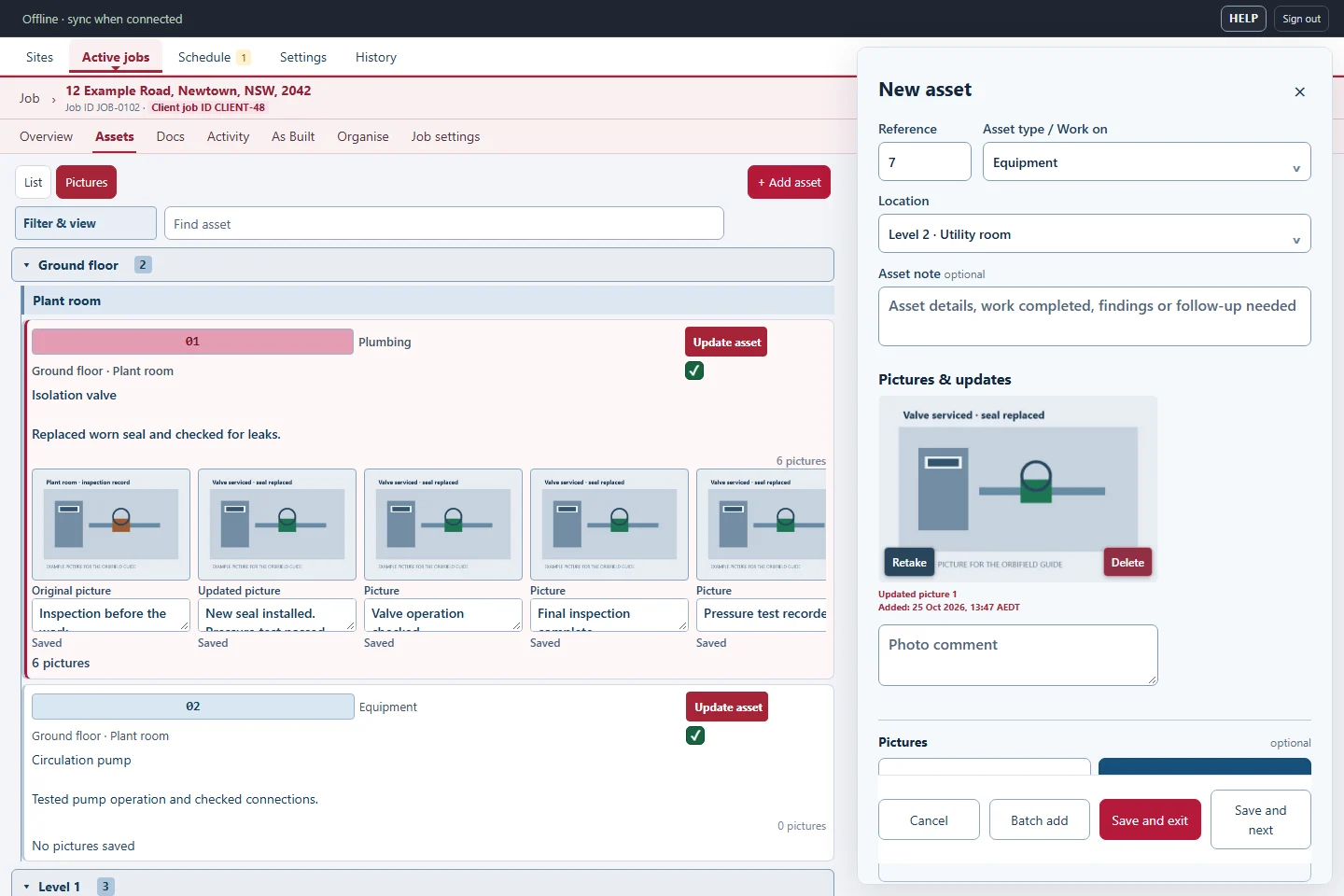
Task: Click the HELP button
Action: [x=1243, y=19]
